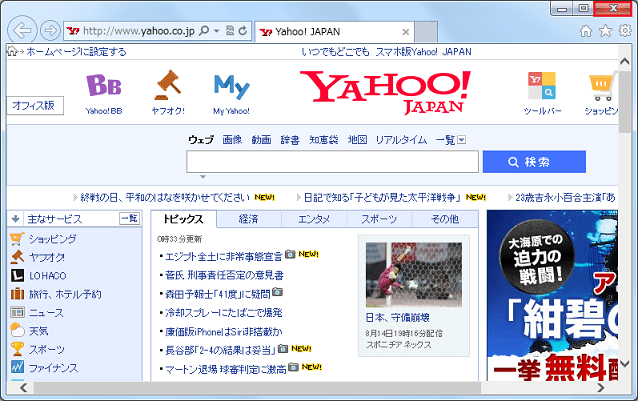
Task: Open ヤフオク! in the services sidebar
Action: coord(47,257)
